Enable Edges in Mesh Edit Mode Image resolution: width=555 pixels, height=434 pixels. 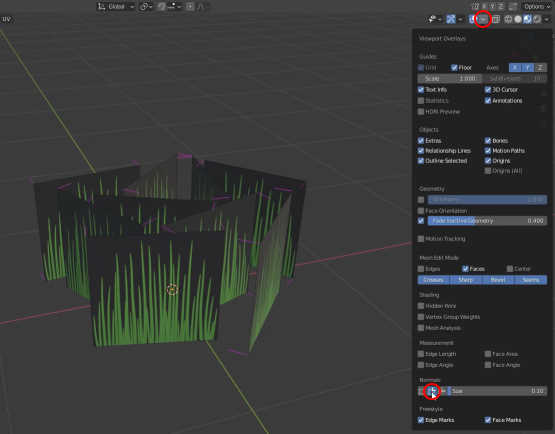pos(421,269)
